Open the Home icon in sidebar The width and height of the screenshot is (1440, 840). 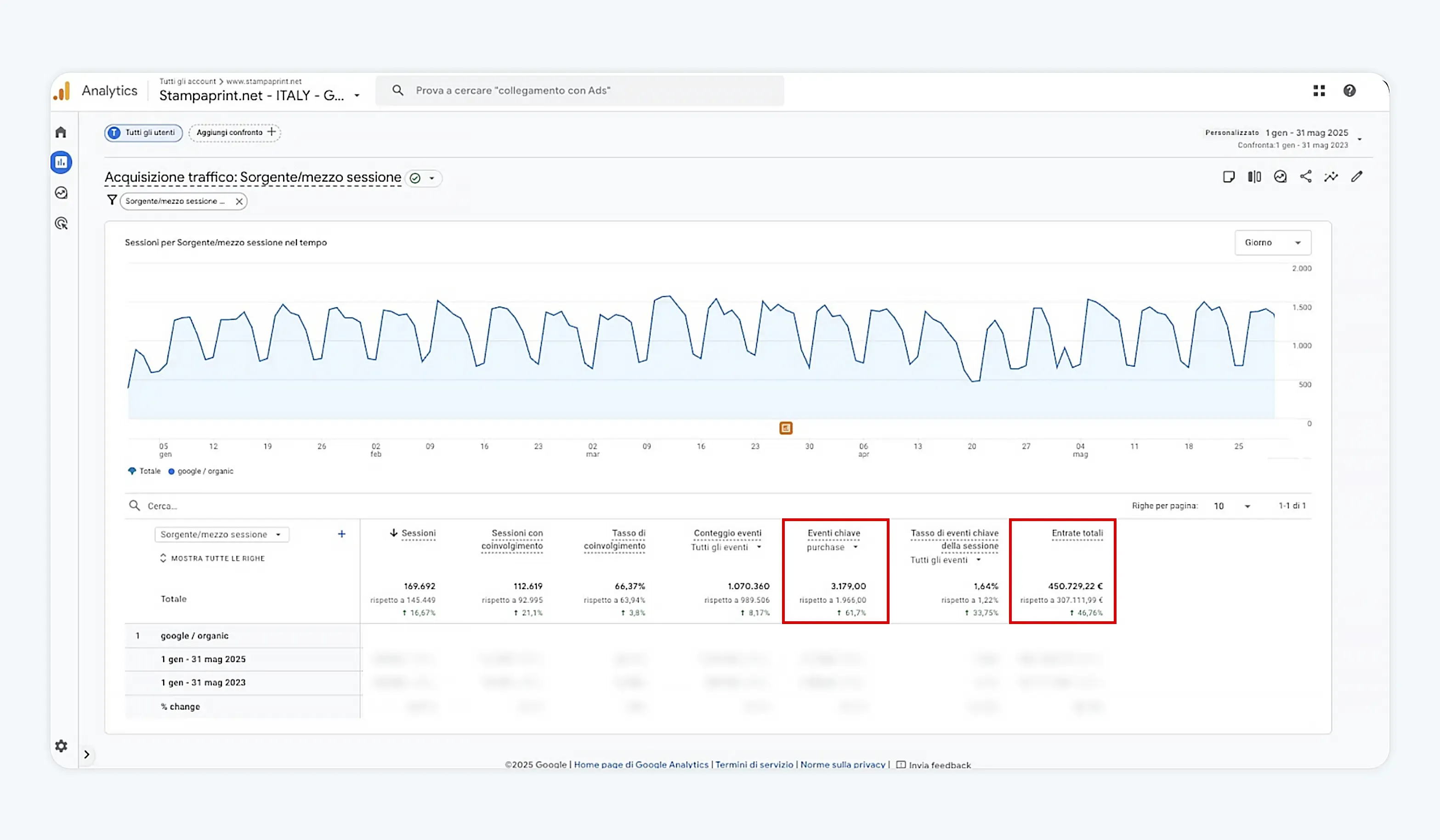pos(61,133)
